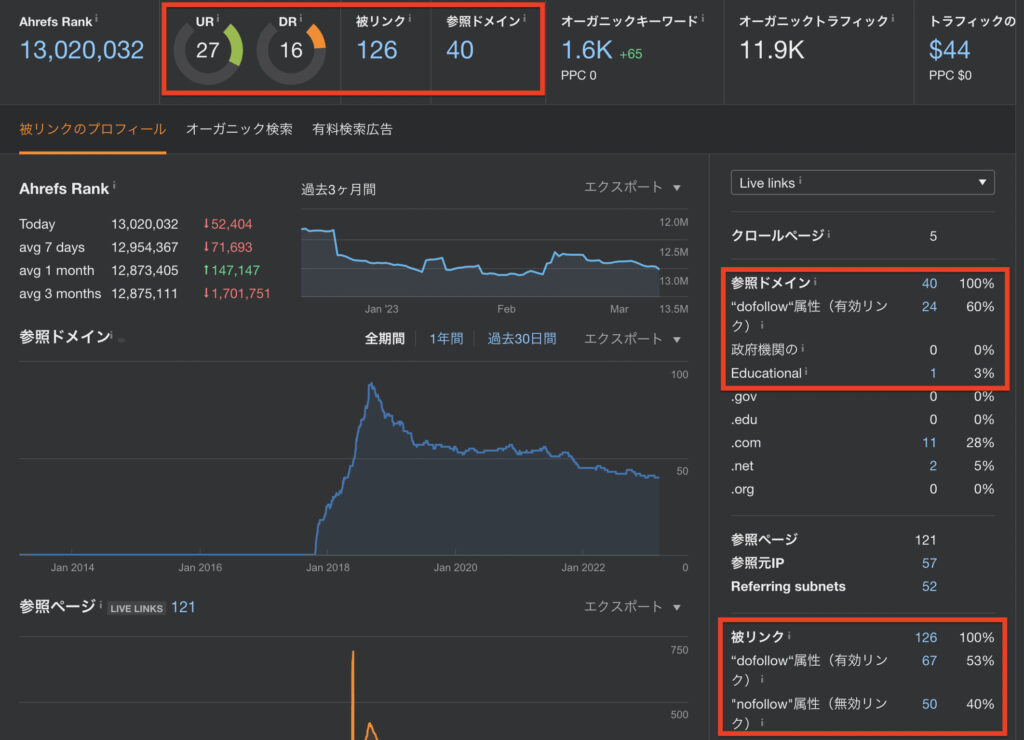1024x740 pixels.
Task: Click info icon next to 参照ページ chart title
Action: tap(100, 604)
